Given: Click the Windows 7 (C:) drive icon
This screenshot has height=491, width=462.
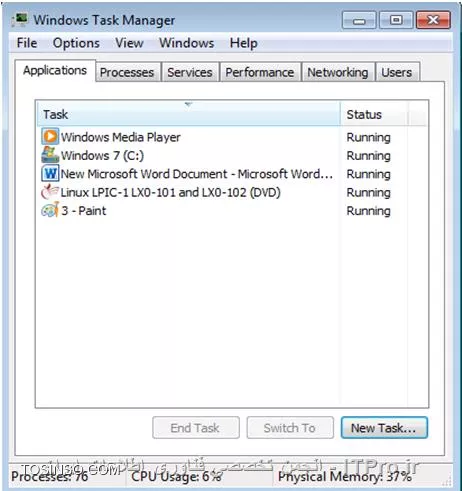Looking at the screenshot, I should tap(50, 155).
